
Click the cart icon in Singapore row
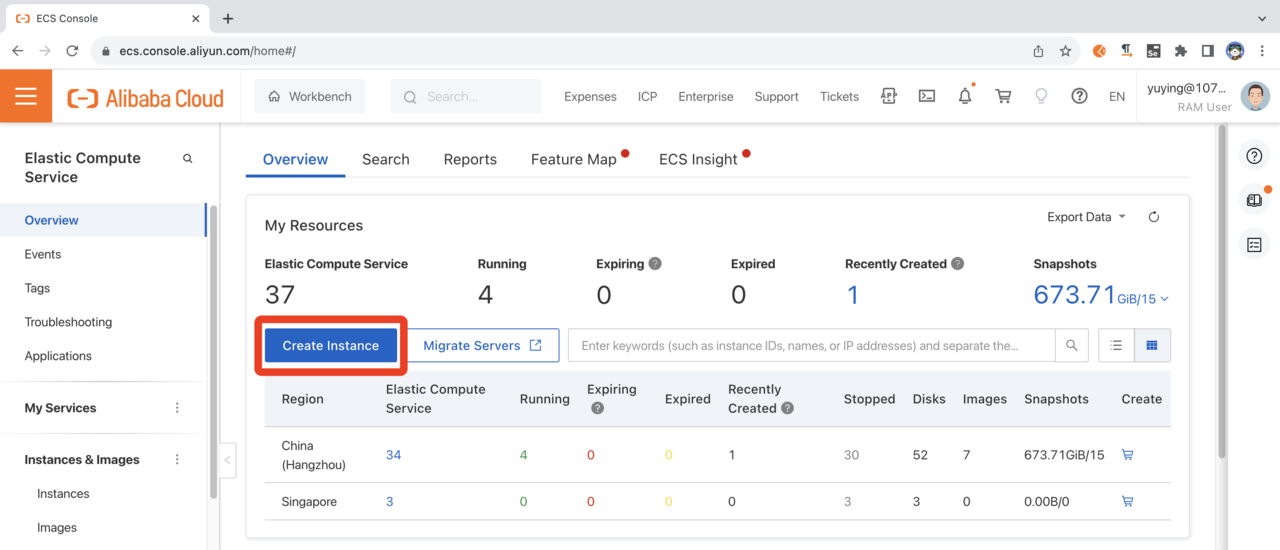[1127, 501]
